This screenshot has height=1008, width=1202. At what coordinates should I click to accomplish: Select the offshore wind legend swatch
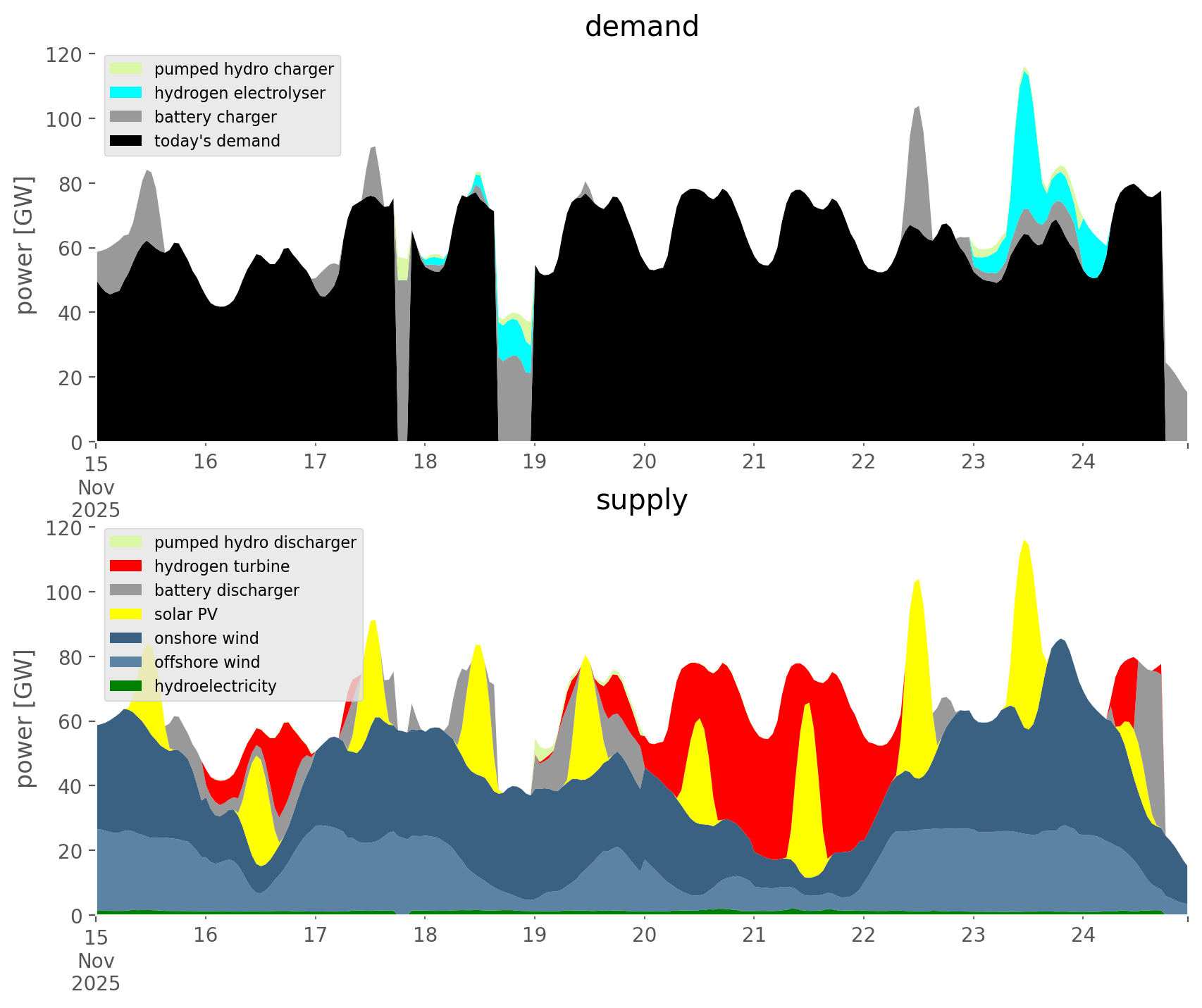126,662
